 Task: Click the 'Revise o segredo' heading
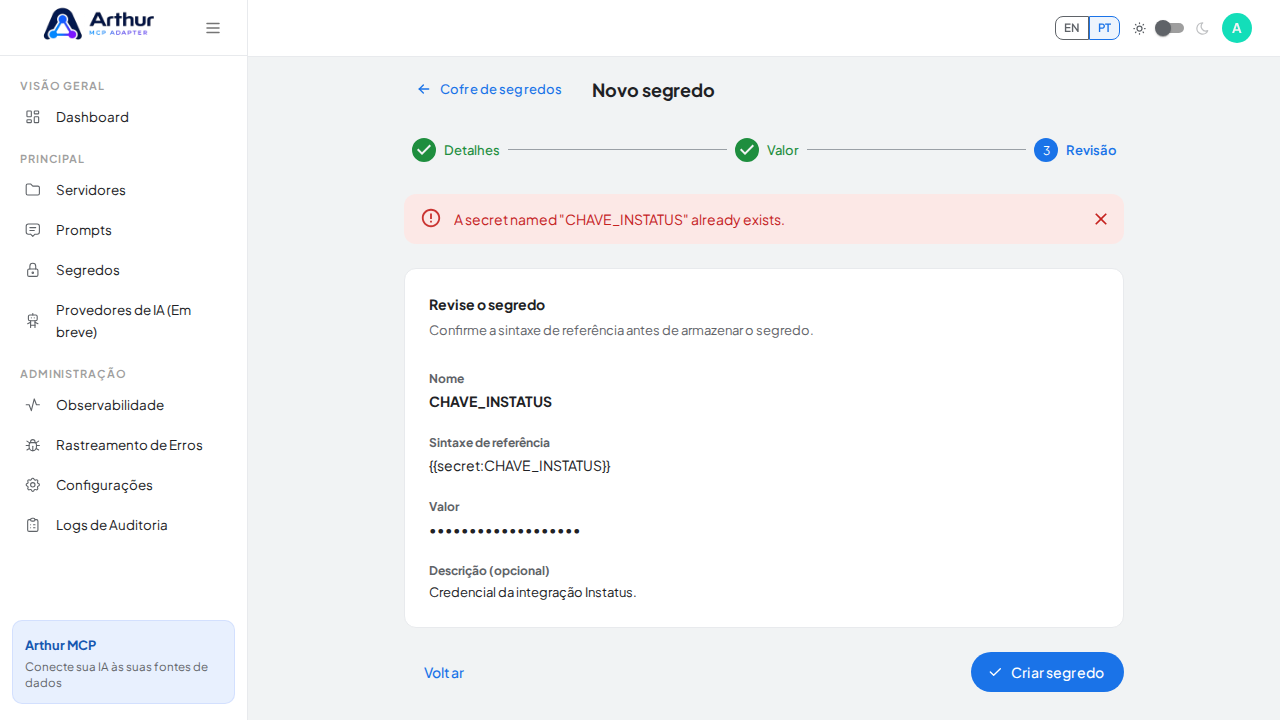(487, 305)
